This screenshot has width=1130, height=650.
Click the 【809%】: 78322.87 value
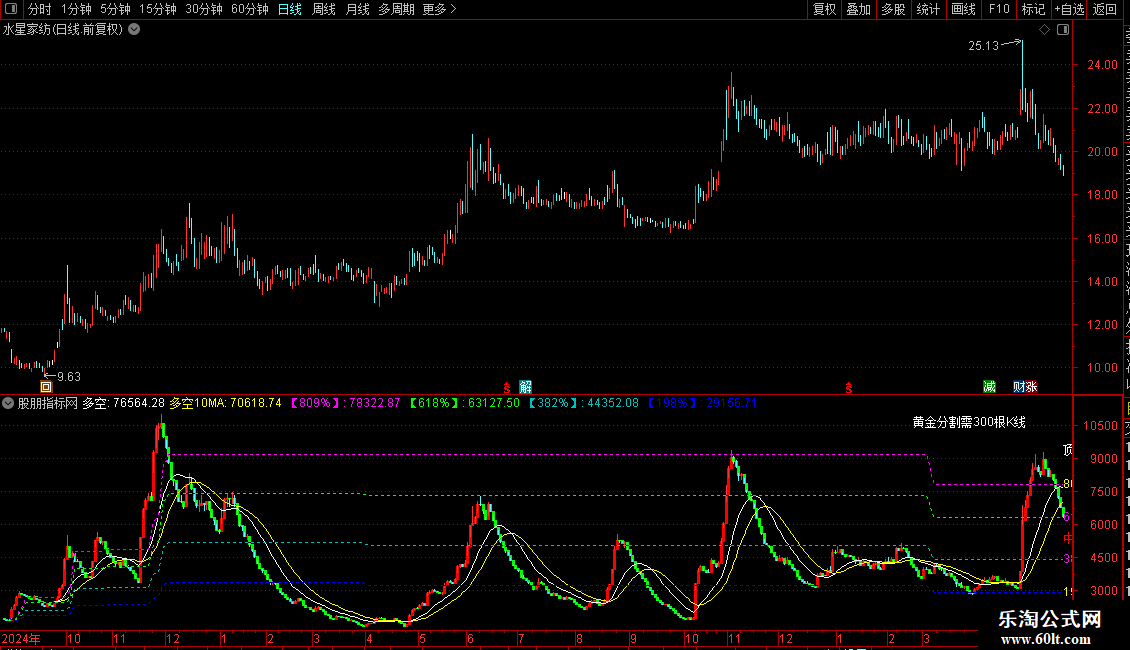pyautogui.click(x=345, y=404)
